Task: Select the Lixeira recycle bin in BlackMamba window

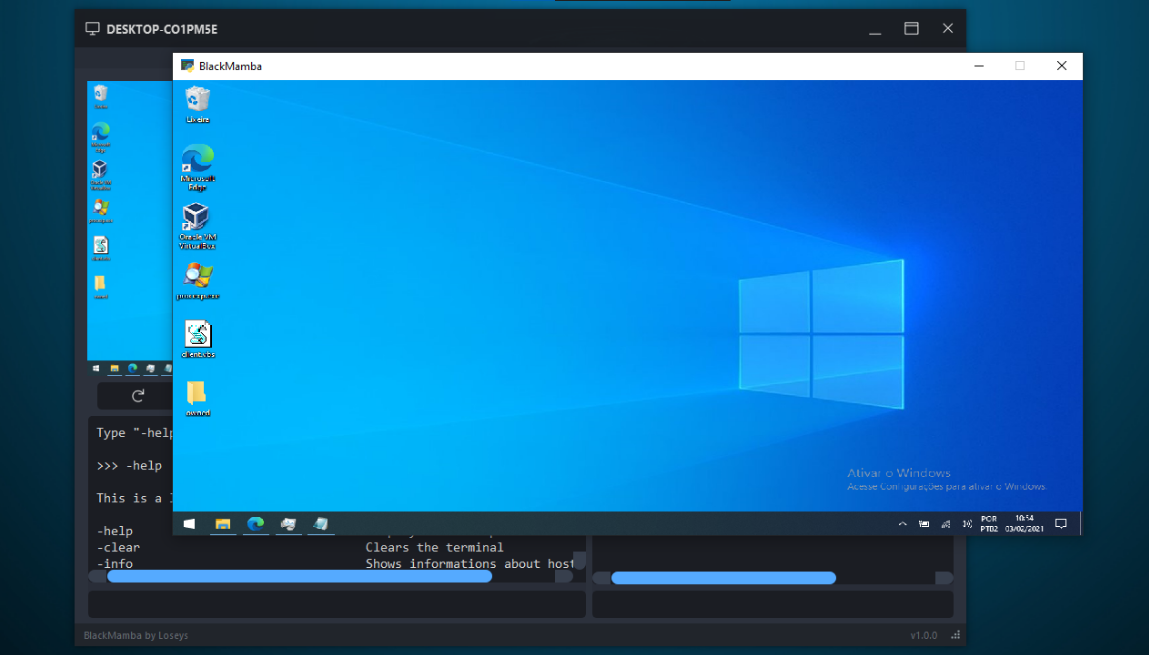Action: coord(197,104)
